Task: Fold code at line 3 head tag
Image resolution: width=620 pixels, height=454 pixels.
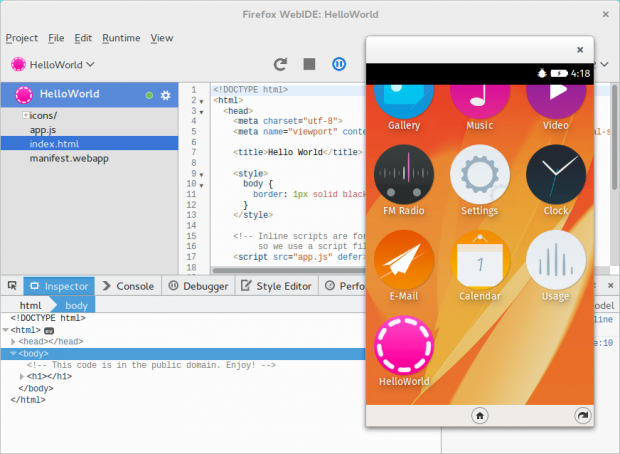Action: pos(201,112)
